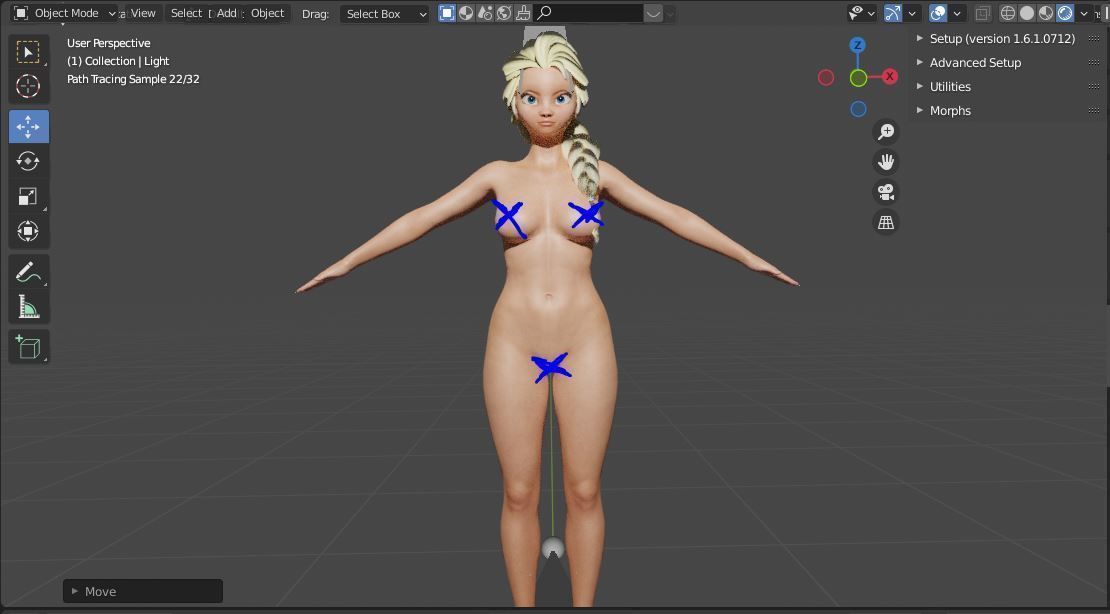Switch to Material Preview shading
This screenshot has height=614, width=1110.
pos(1046,13)
